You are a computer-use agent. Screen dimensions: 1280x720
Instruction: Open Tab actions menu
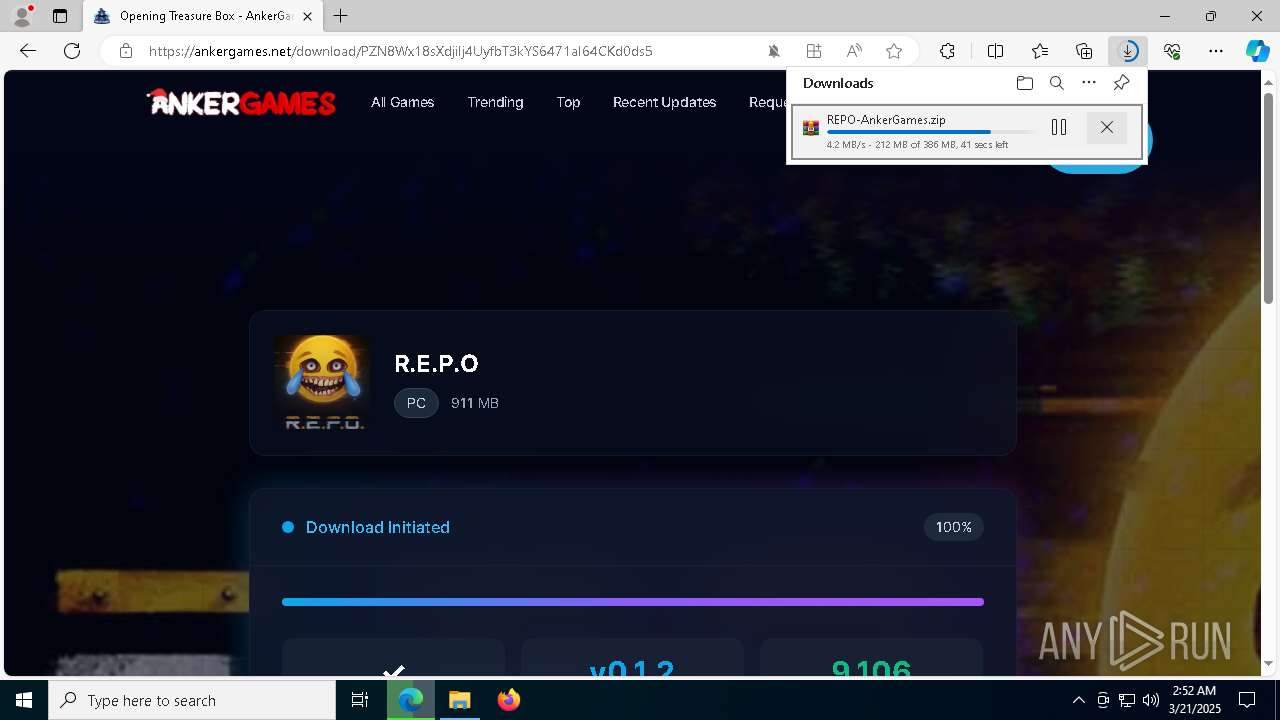pos(60,16)
